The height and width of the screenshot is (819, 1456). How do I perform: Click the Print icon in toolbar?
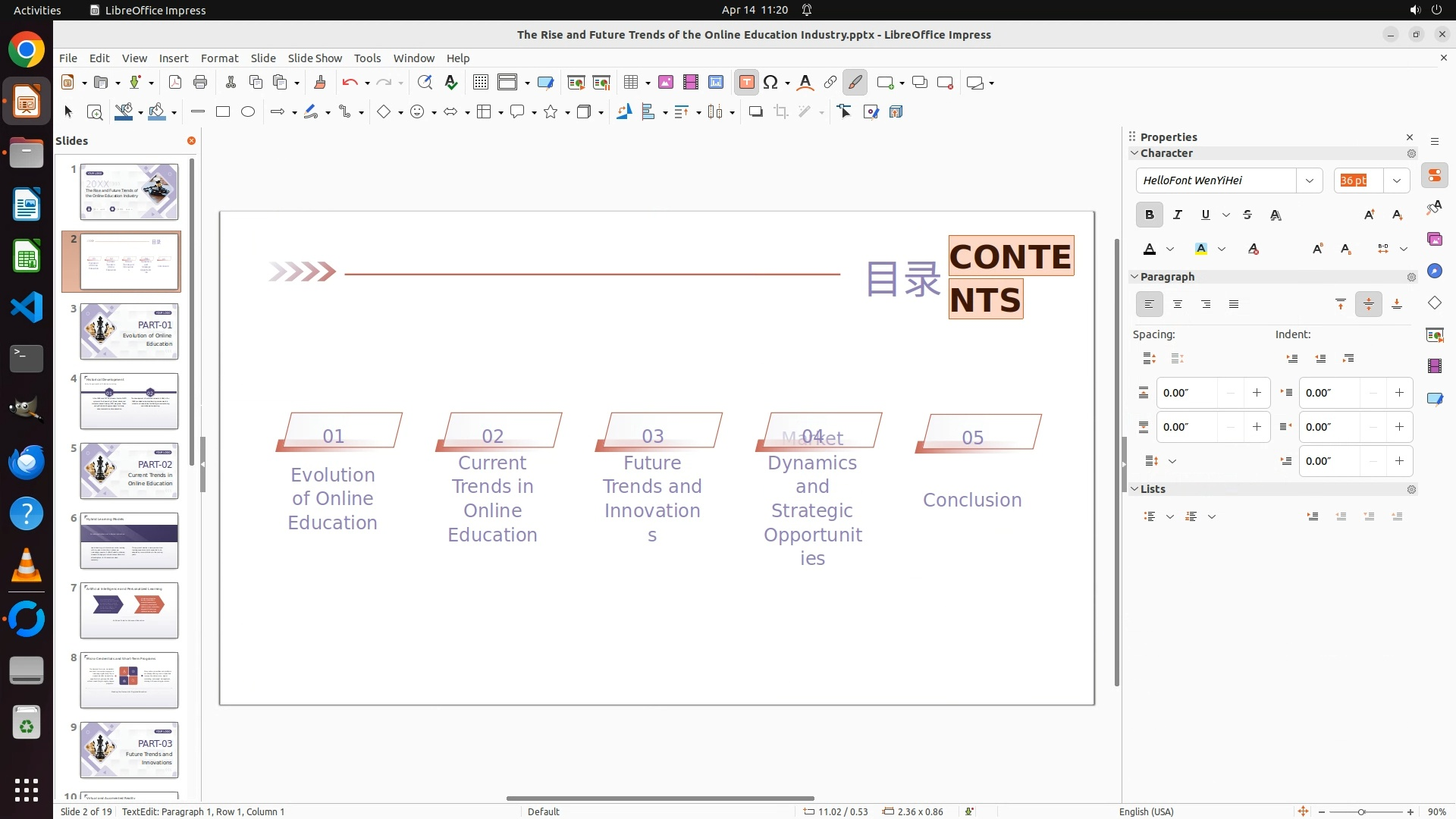[200, 83]
